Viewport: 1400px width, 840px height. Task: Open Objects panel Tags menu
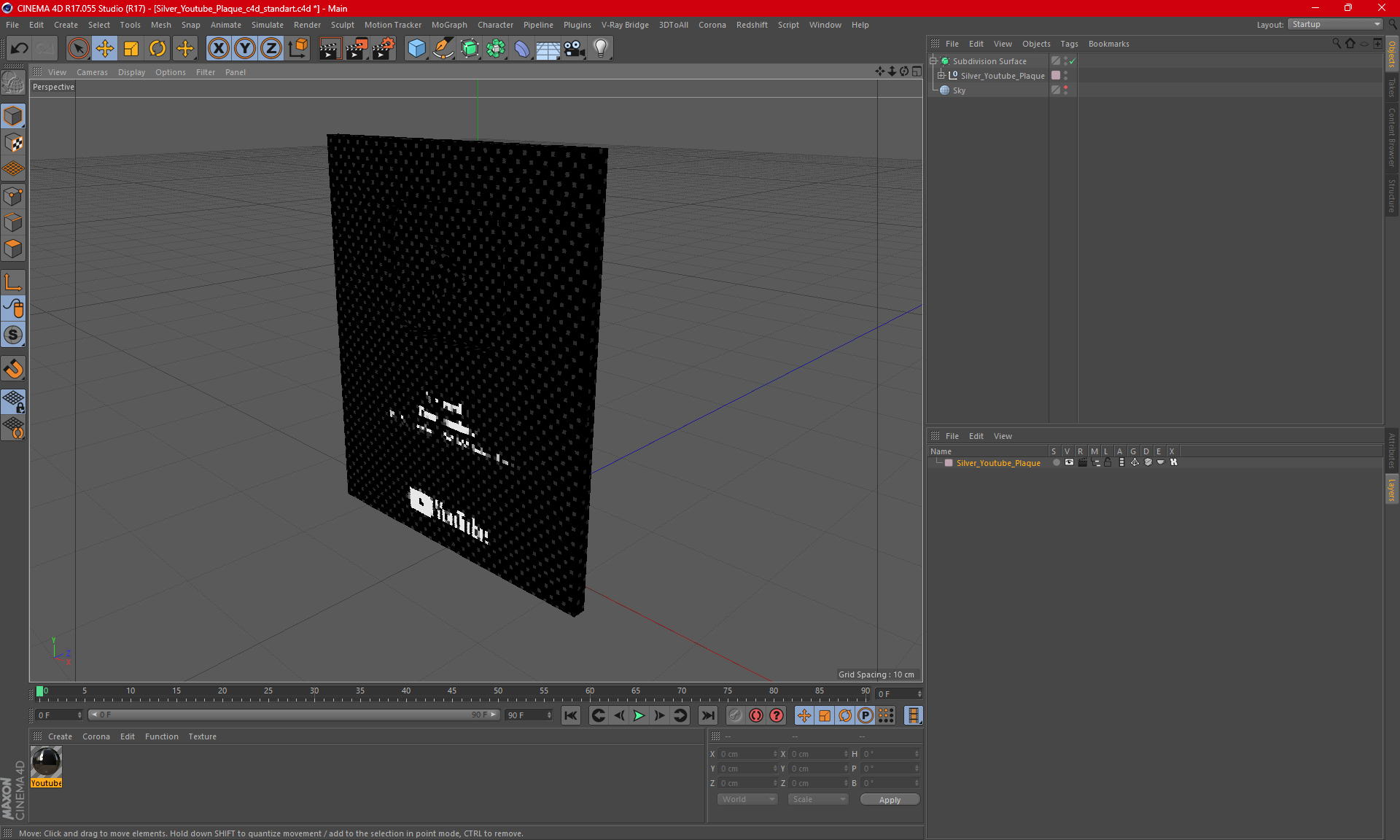(x=1069, y=44)
